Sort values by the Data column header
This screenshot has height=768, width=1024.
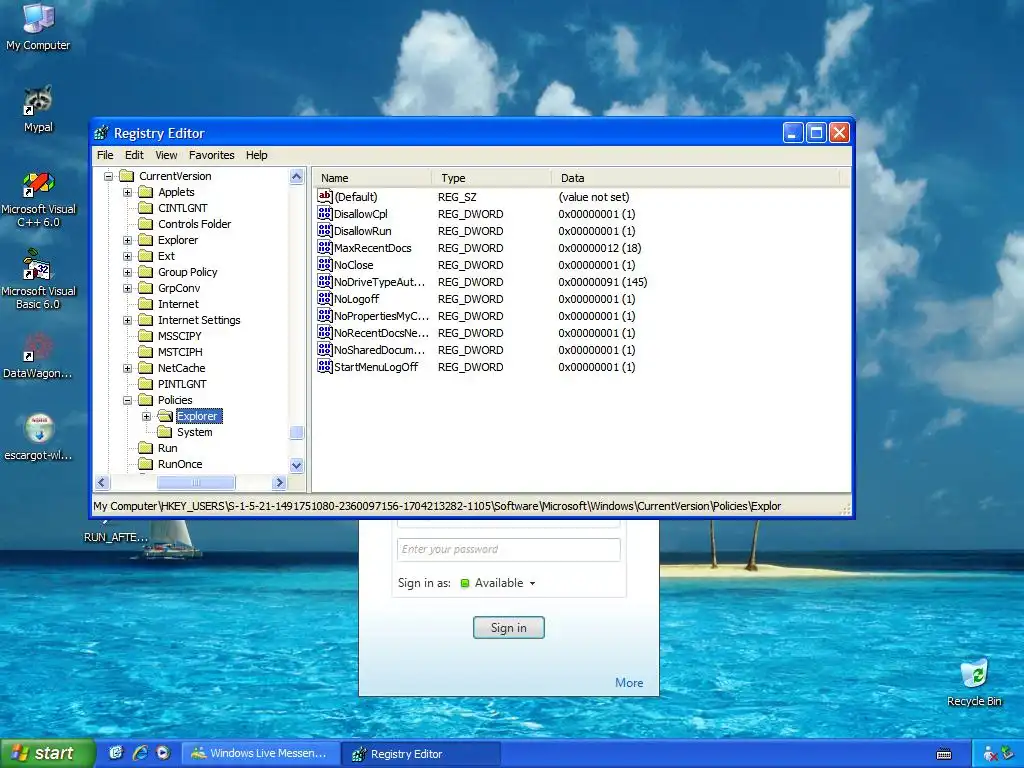(x=695, y=178)
